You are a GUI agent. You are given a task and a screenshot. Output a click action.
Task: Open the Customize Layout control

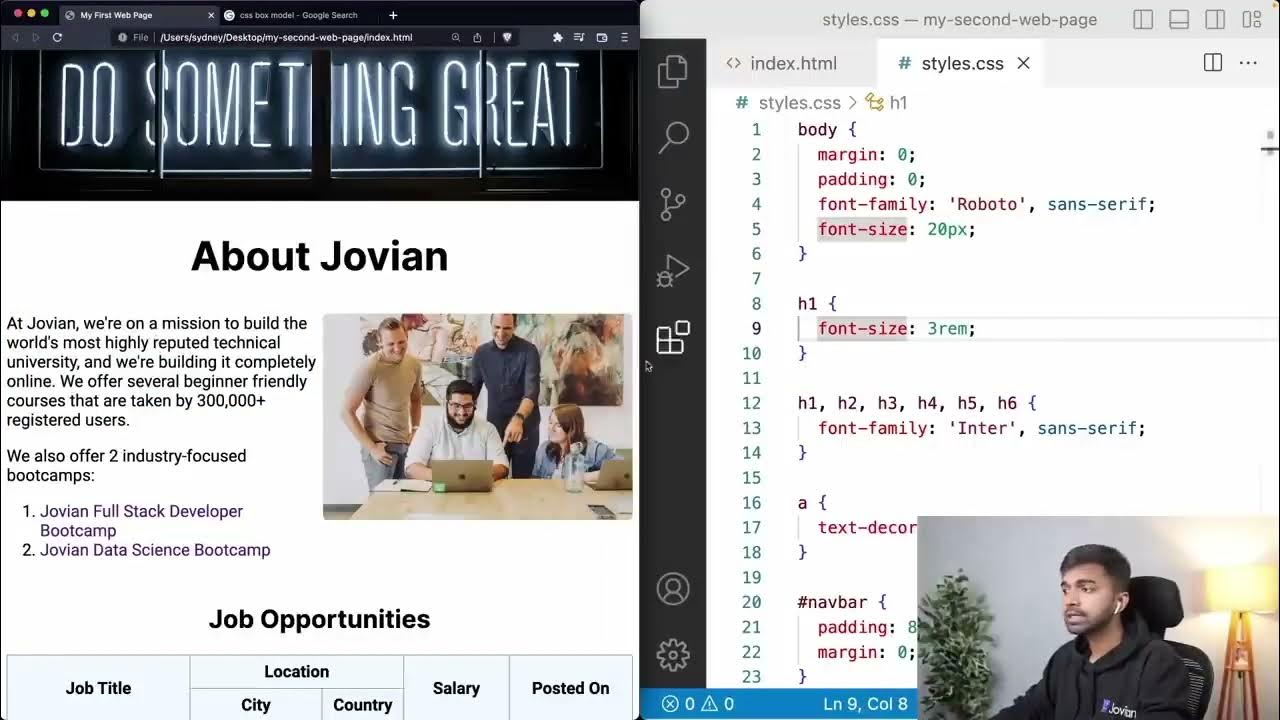coord(1251,20)
